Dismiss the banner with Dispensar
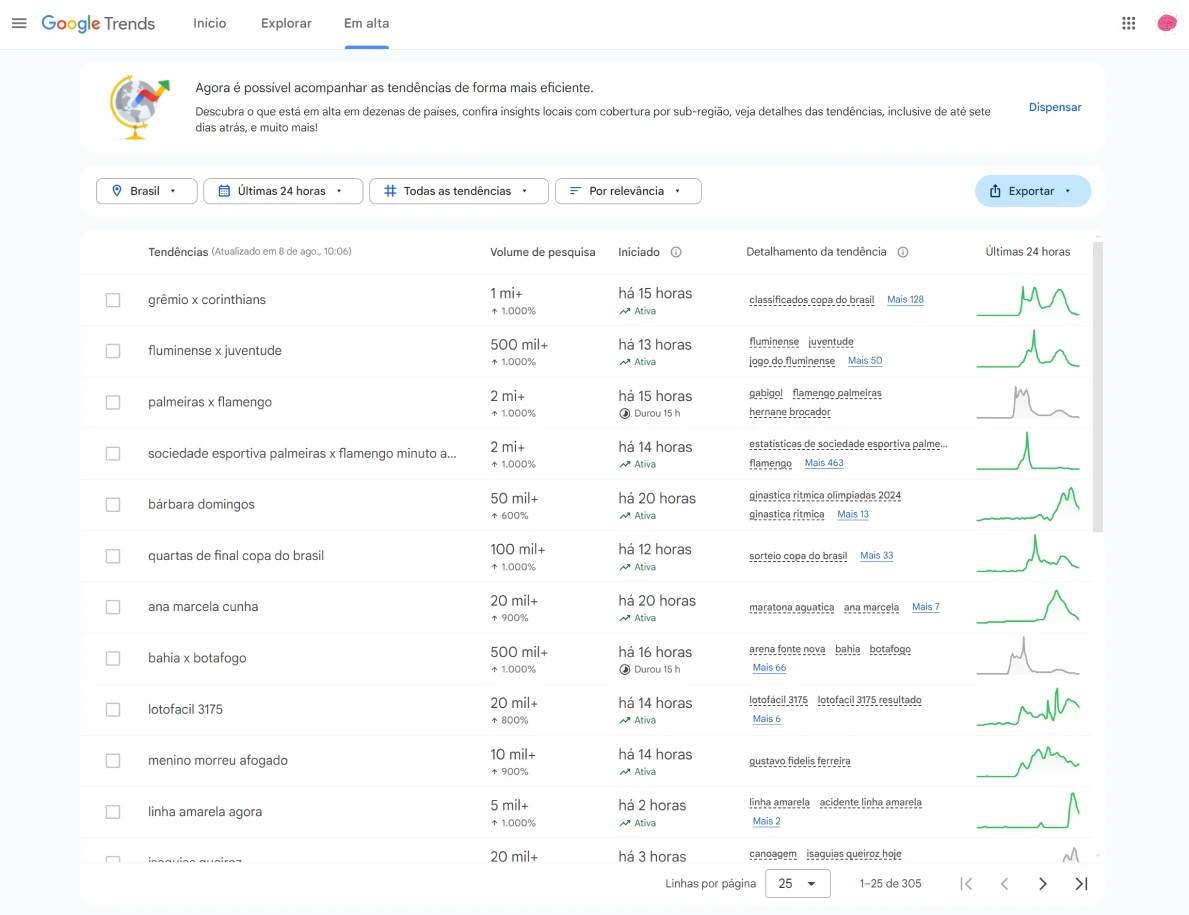The width and height of the screenshot is (1189, 915). pos(1055,107)
